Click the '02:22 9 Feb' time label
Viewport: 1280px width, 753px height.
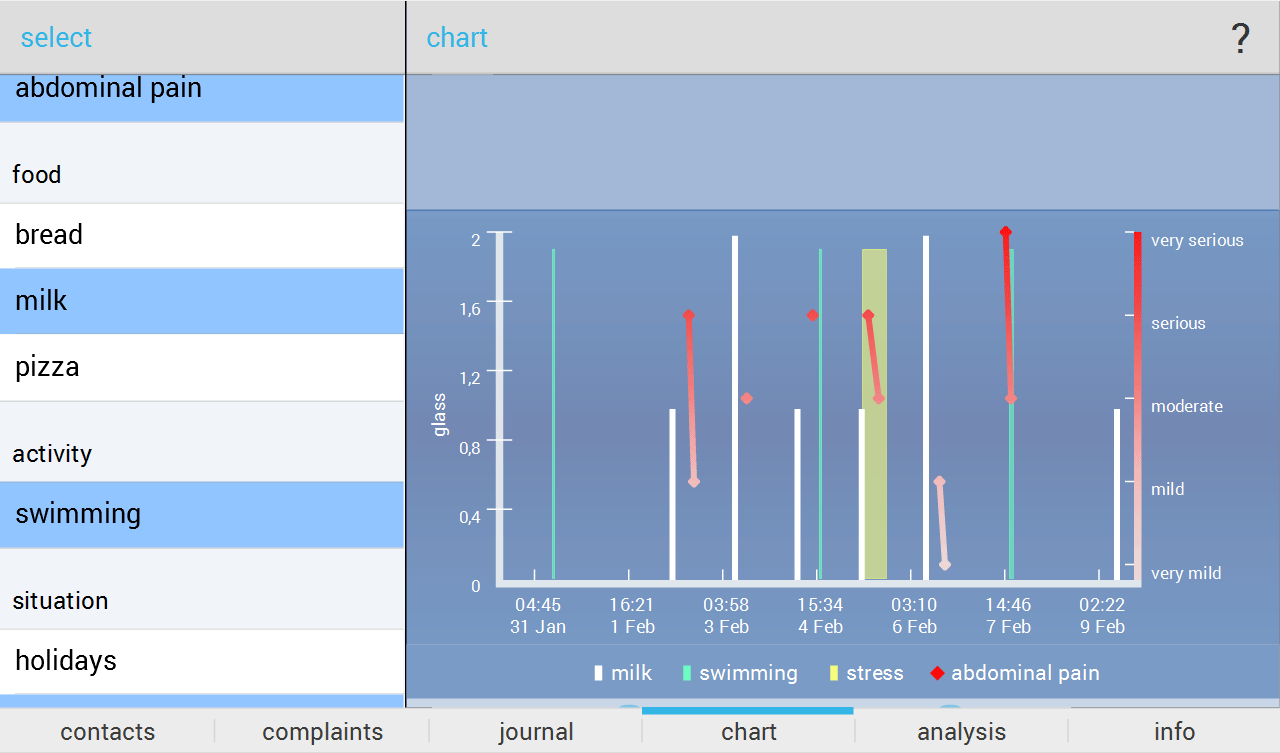coord(1102,616)
